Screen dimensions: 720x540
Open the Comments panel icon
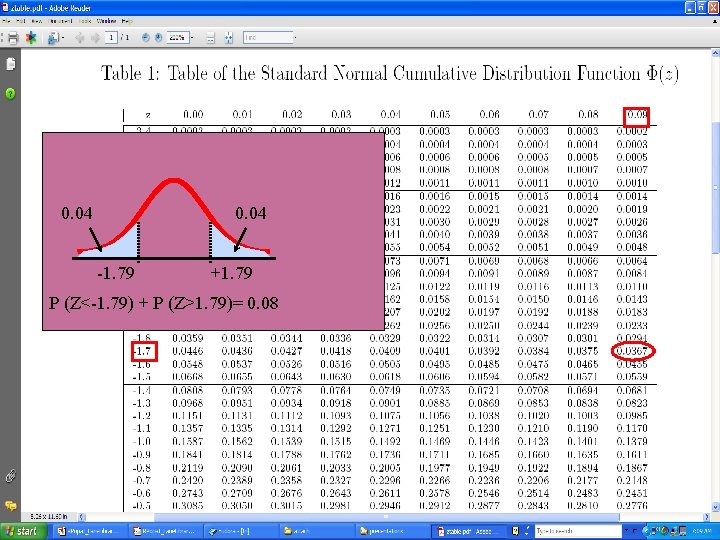tap(11, 506)
